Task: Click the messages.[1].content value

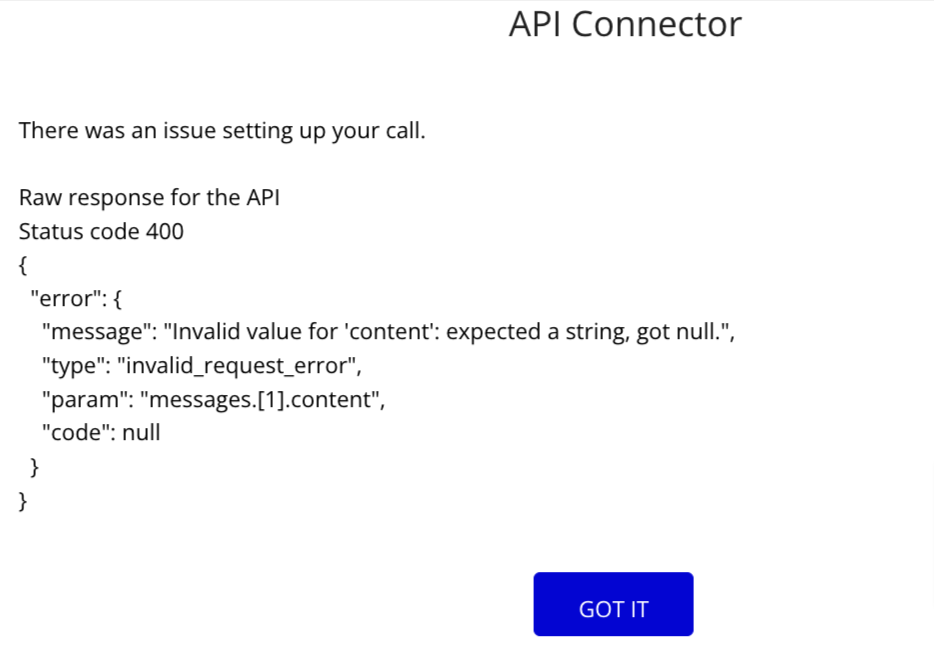Action: click(x=259, y=399)
